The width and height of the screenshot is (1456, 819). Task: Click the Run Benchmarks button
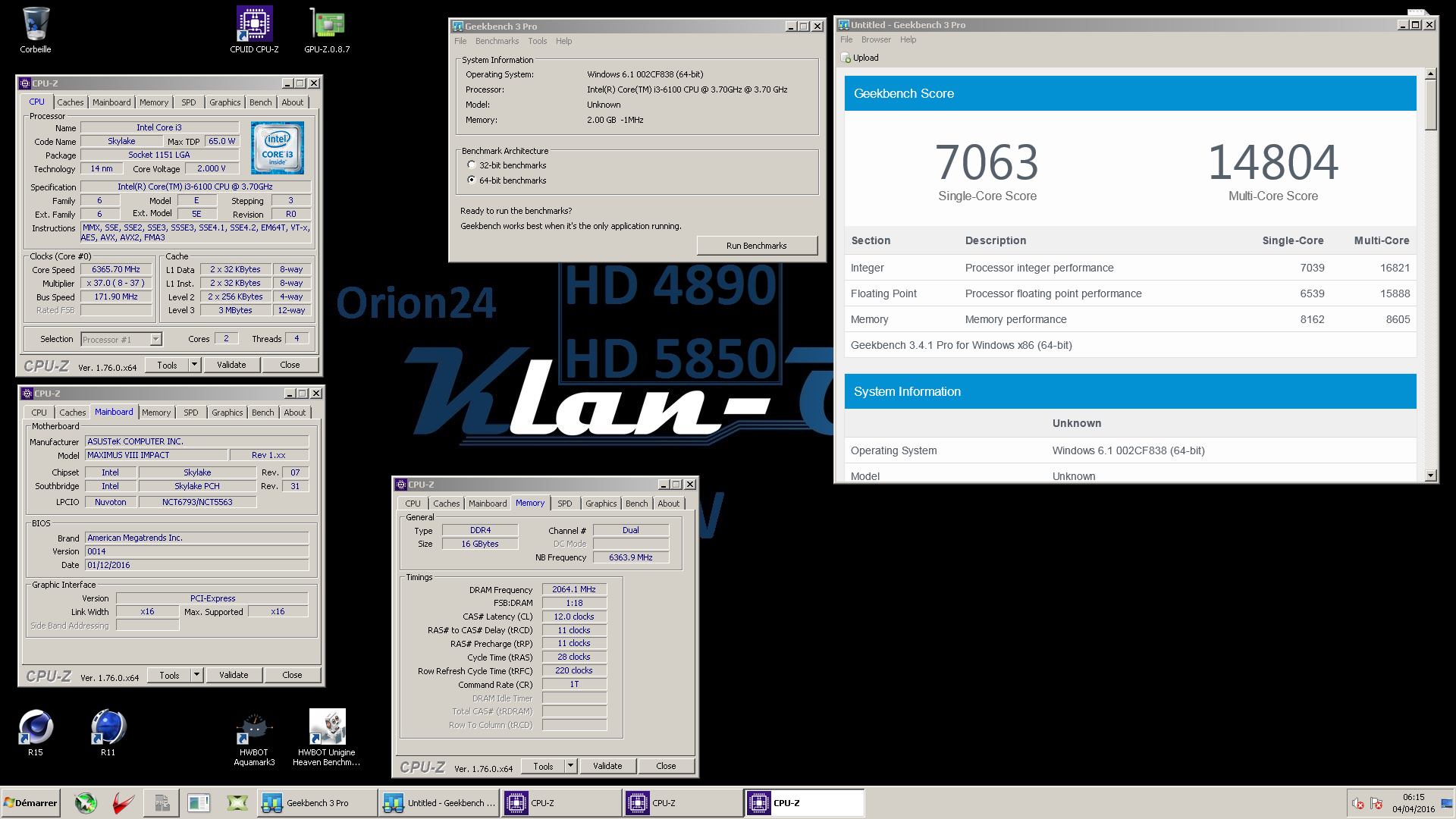pyautogui.click(x=756, y=246)
